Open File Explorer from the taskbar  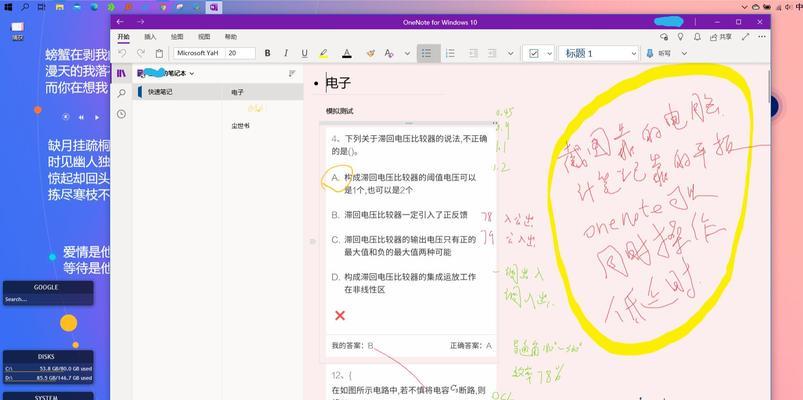click(x=59, y=7)
